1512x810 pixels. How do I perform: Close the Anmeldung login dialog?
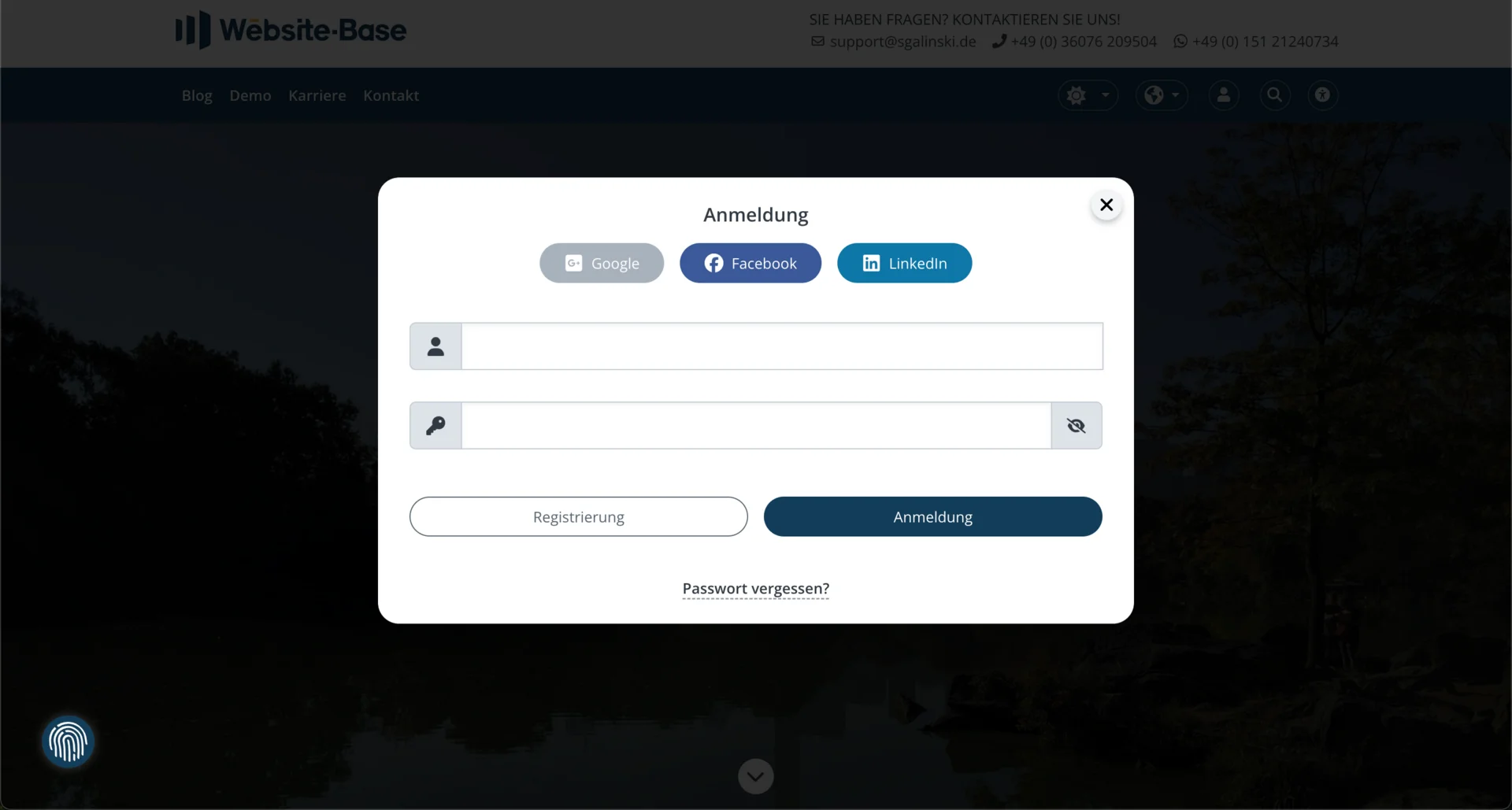(1106, 205)
